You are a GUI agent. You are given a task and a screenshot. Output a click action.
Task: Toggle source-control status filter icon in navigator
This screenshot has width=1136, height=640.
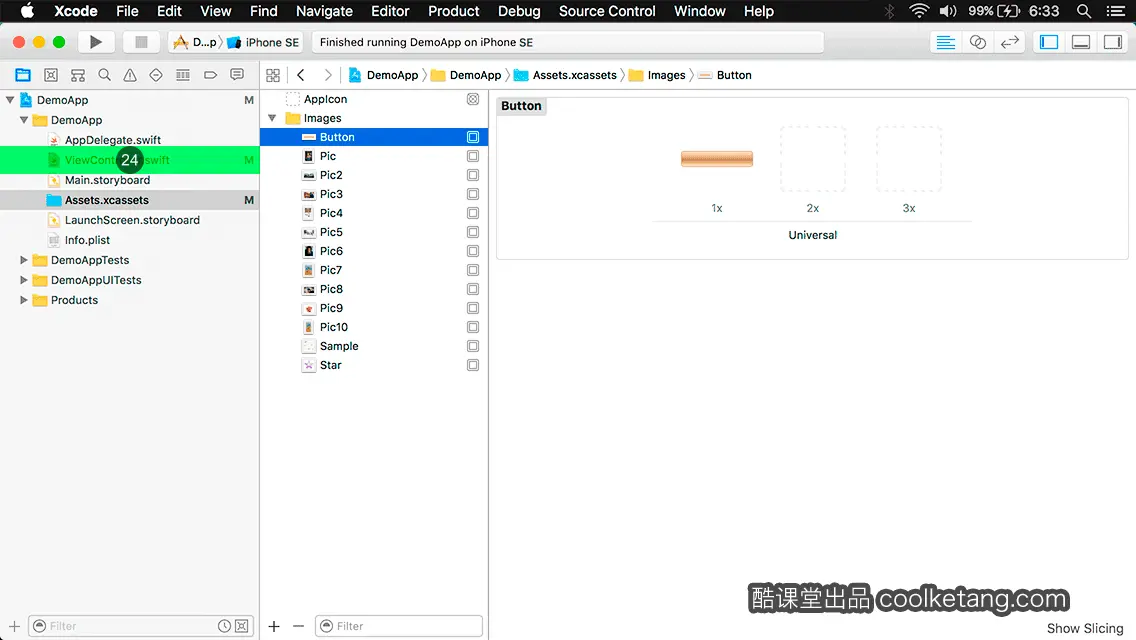tap(242, 626)
